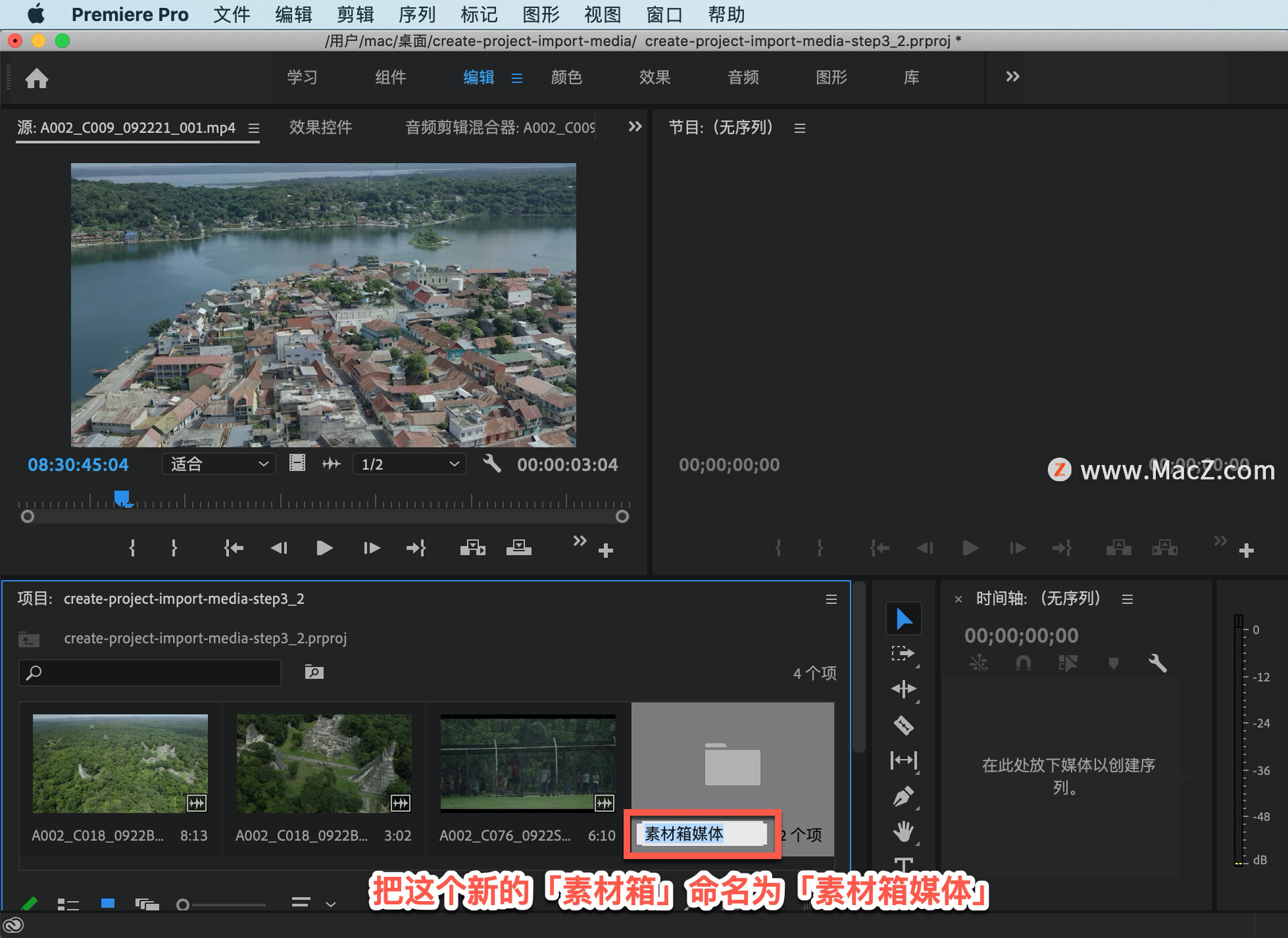The width and height of the screenshot is (1288, 938).
Task: Open source monitor wrench settings
Action: [x=492, y=464]
